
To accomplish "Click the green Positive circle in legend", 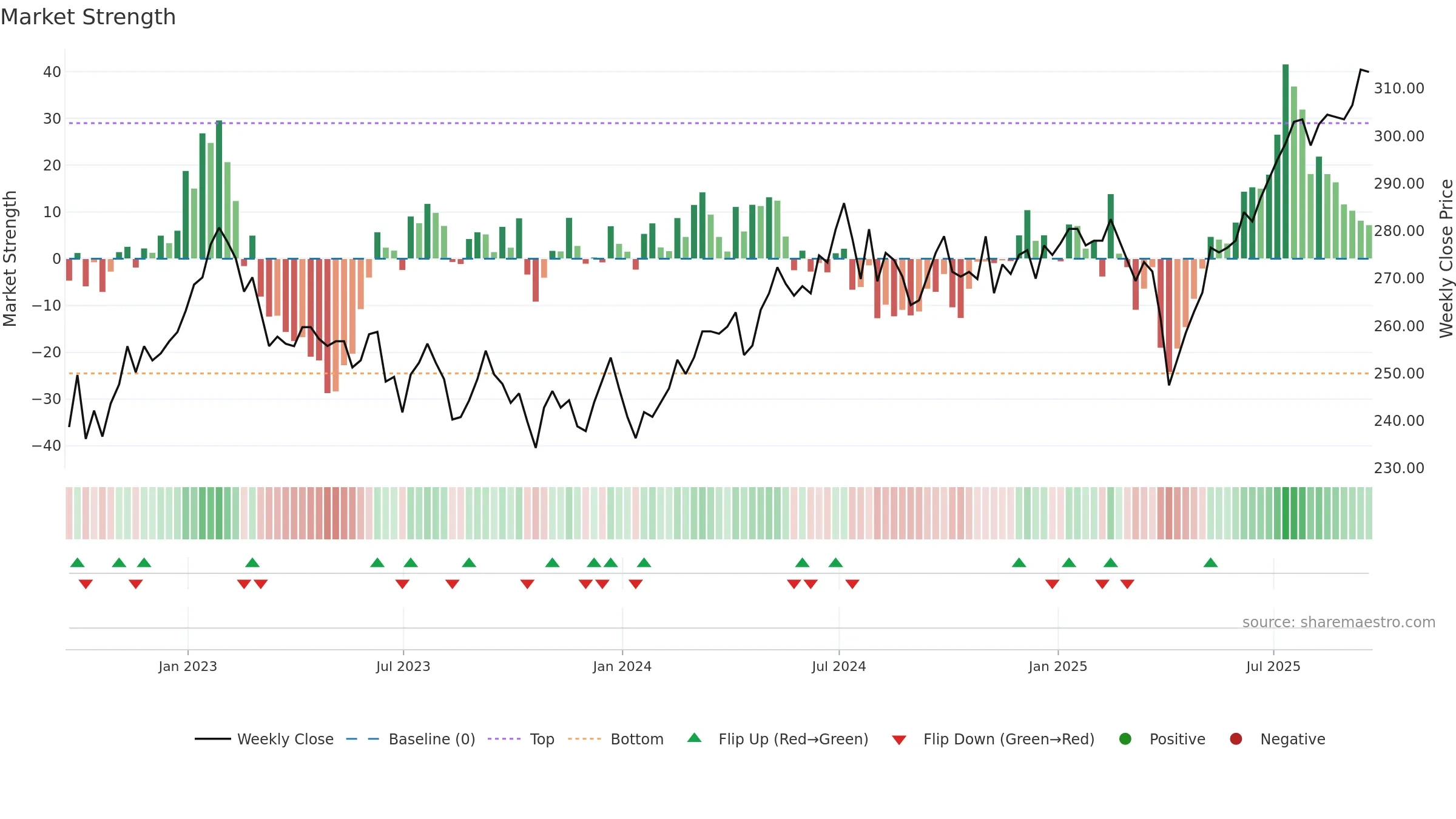I will coord(1125,739).
